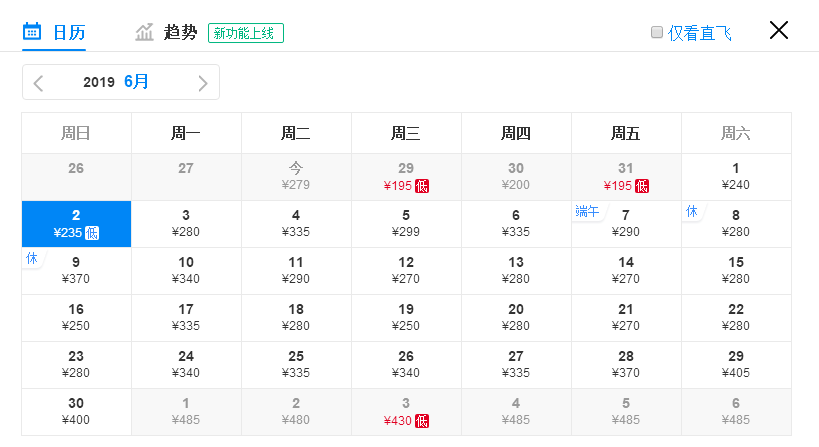Open the 2019 6月 month selector
Image resolution: width=819 pixels, height=447 pixels.
click(116, 82)
